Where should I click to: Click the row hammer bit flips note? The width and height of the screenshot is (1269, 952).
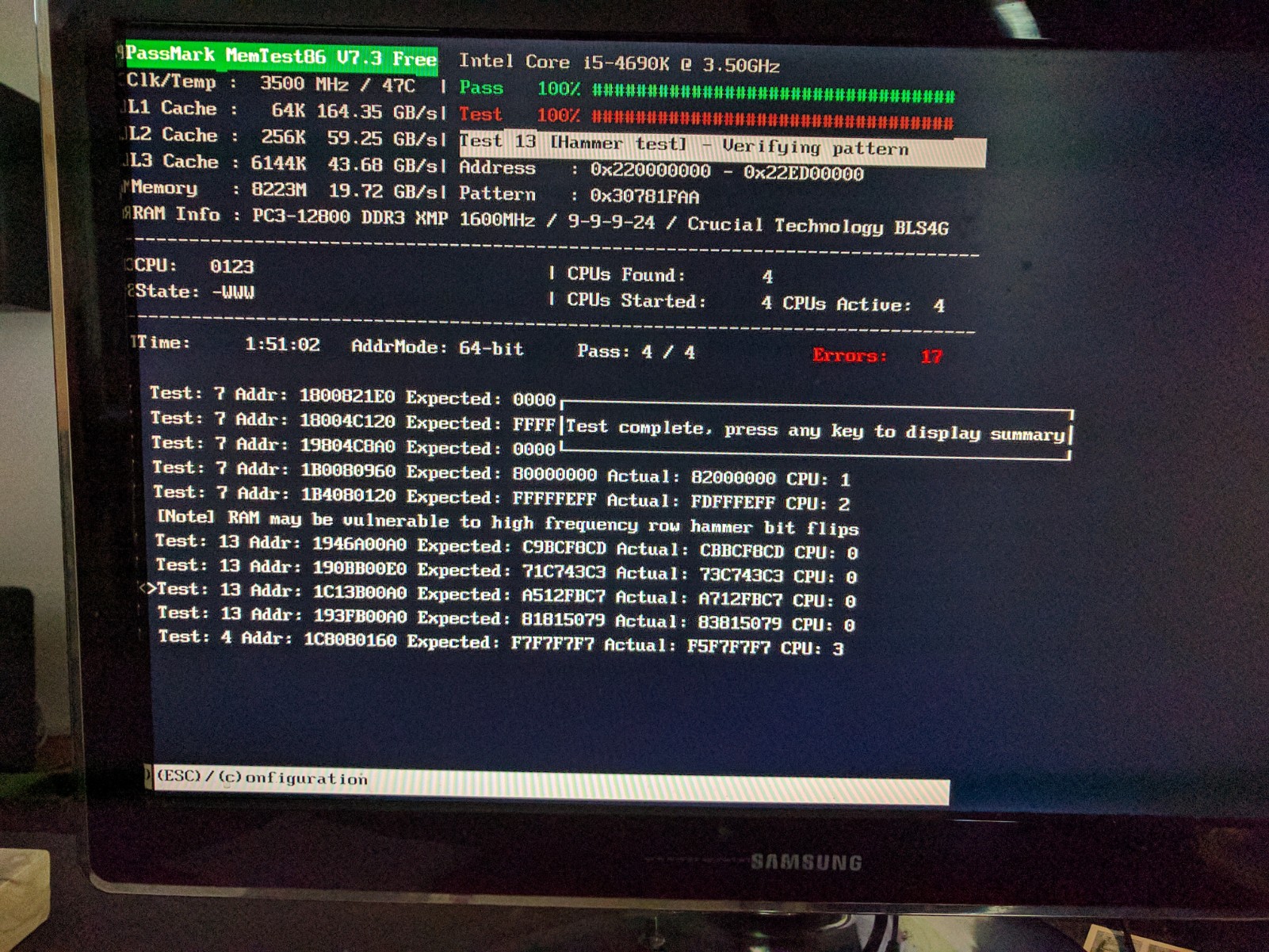508,523
